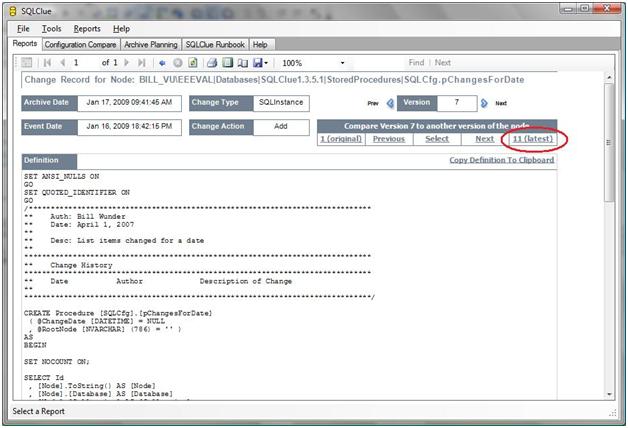Click the vertical scrollbar thumb
The image size is (628, 428).
(x=609, y=142)
